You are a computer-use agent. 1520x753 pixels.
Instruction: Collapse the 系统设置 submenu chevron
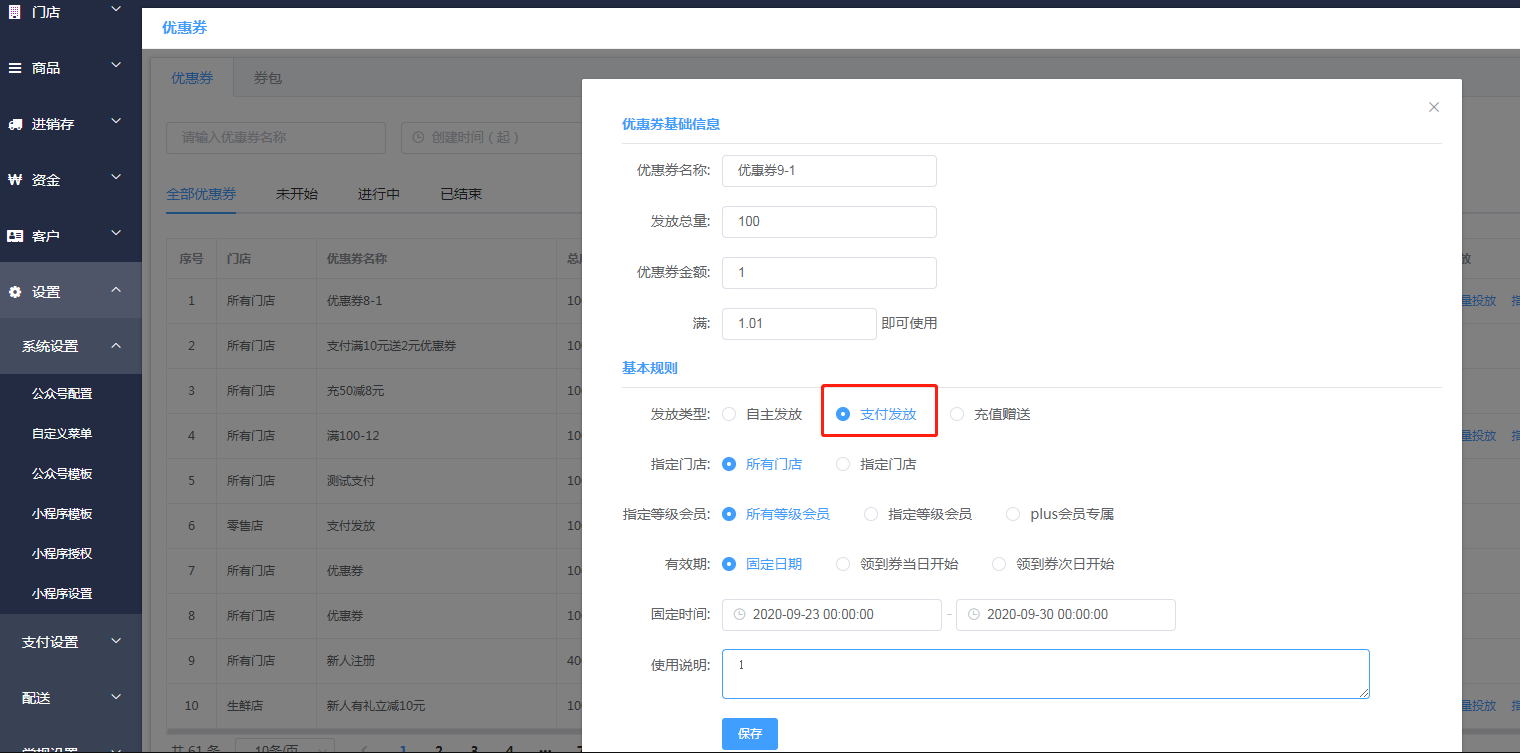pos(116,346)
